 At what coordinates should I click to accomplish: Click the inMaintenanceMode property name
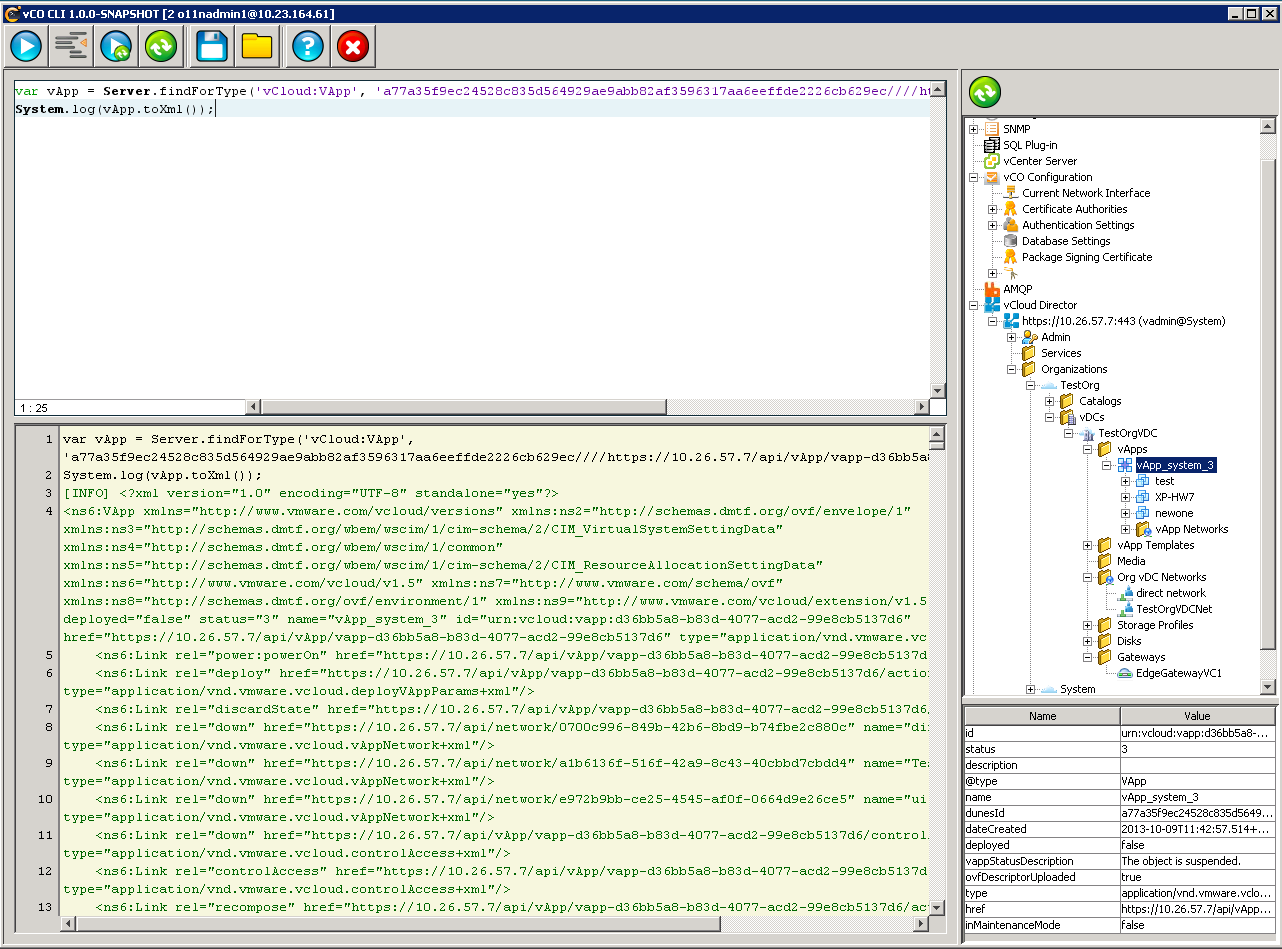[1042, 925]
